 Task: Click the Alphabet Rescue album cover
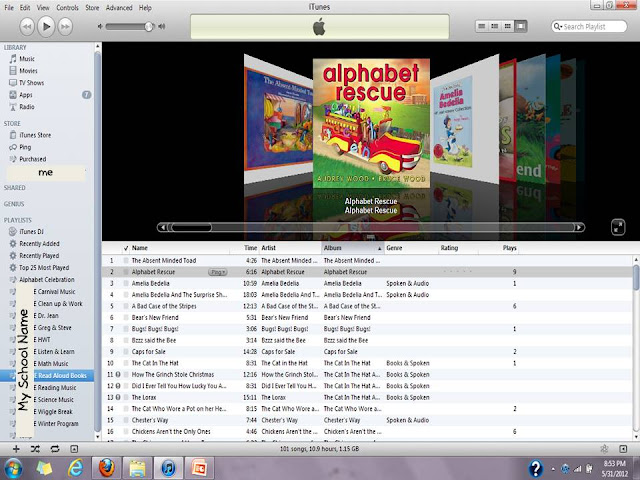pyautogui.click(x=371, y=123)
